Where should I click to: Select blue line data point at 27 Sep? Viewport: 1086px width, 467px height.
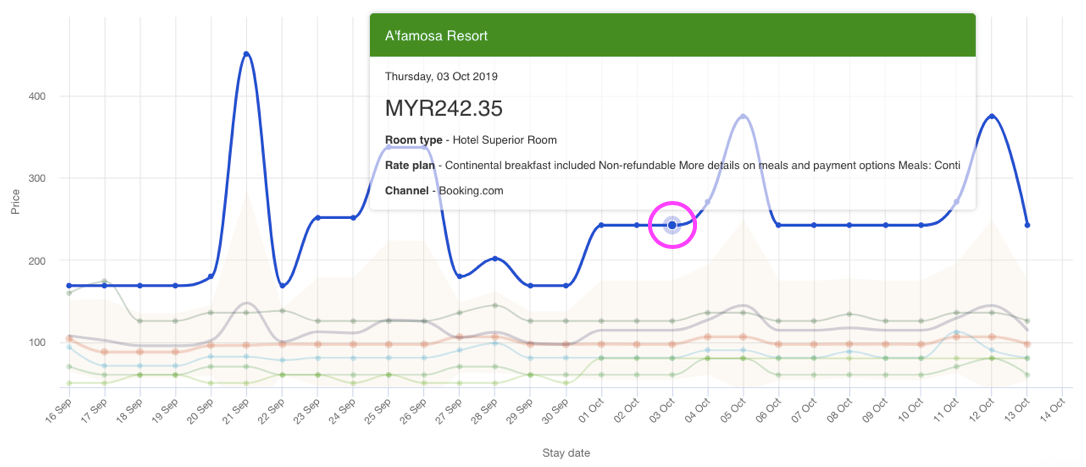(459, 276)
